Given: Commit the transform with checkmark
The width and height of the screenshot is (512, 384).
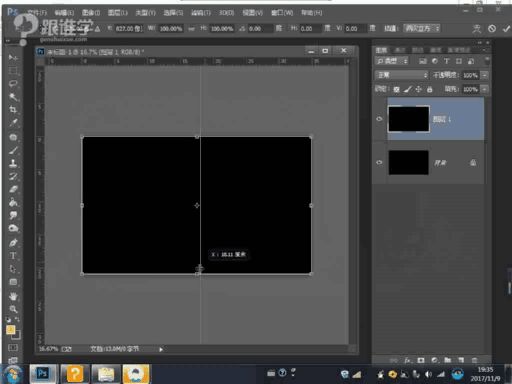Looking at the screenshot, I should point(506,29).
